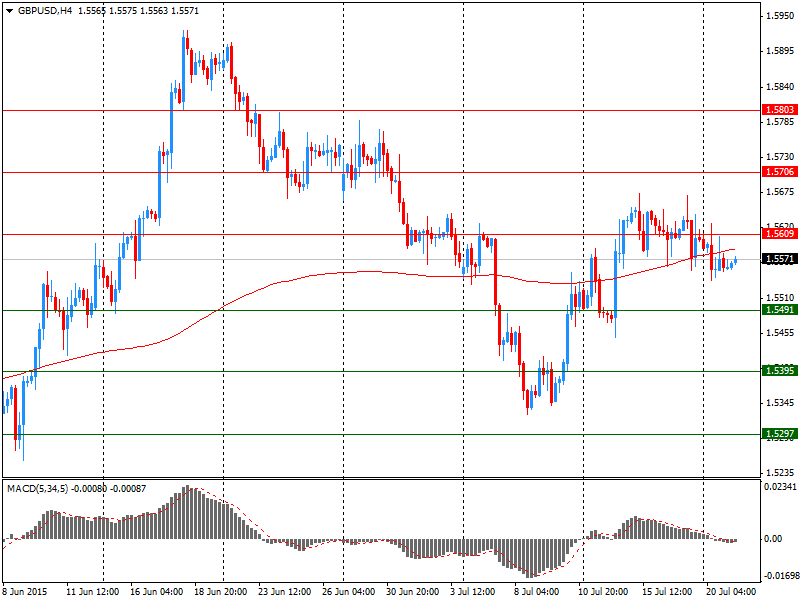Click the MACD 0.00 zero level value
800x600 pixels.
(774, 539)
